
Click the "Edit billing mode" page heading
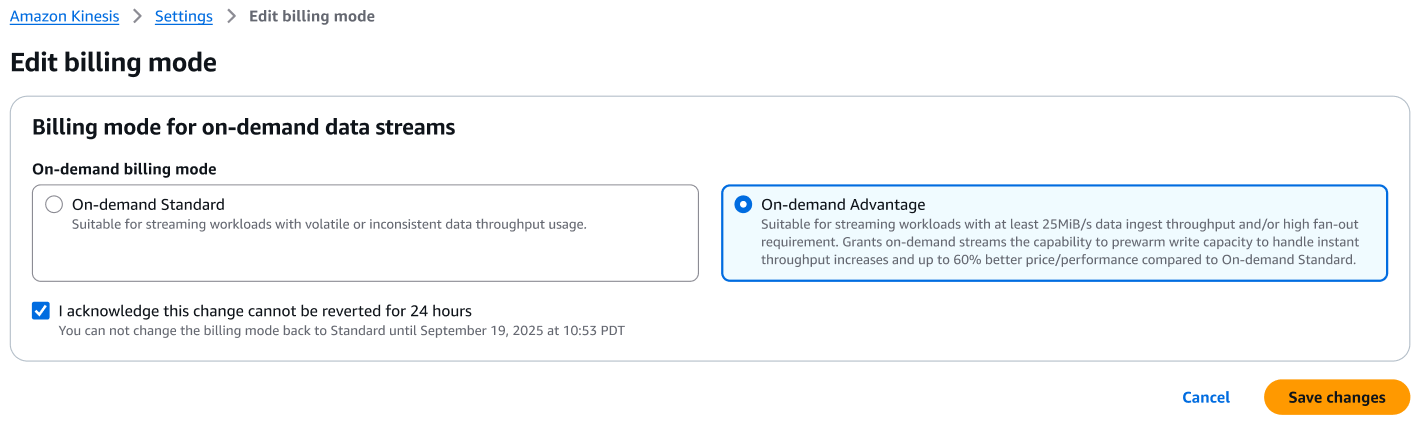pos(113,62)
